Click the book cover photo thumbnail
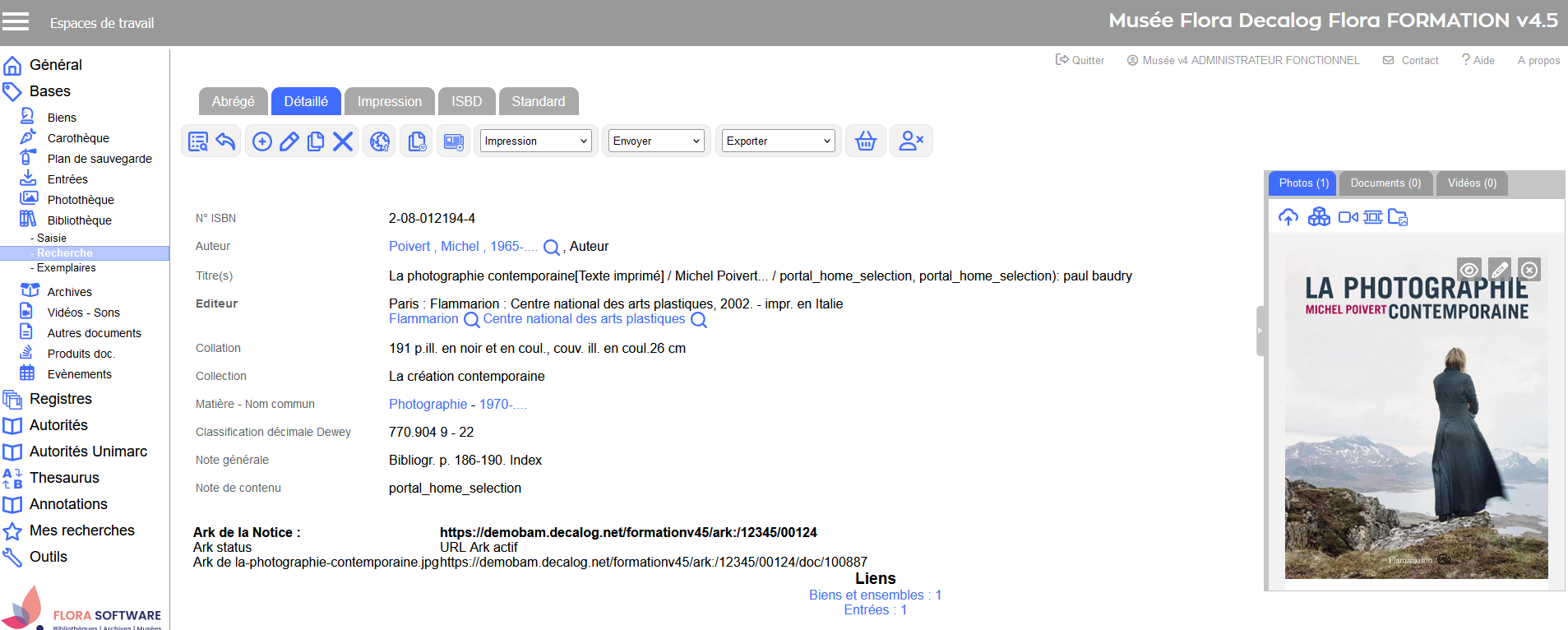 (x=1415, y=436)
